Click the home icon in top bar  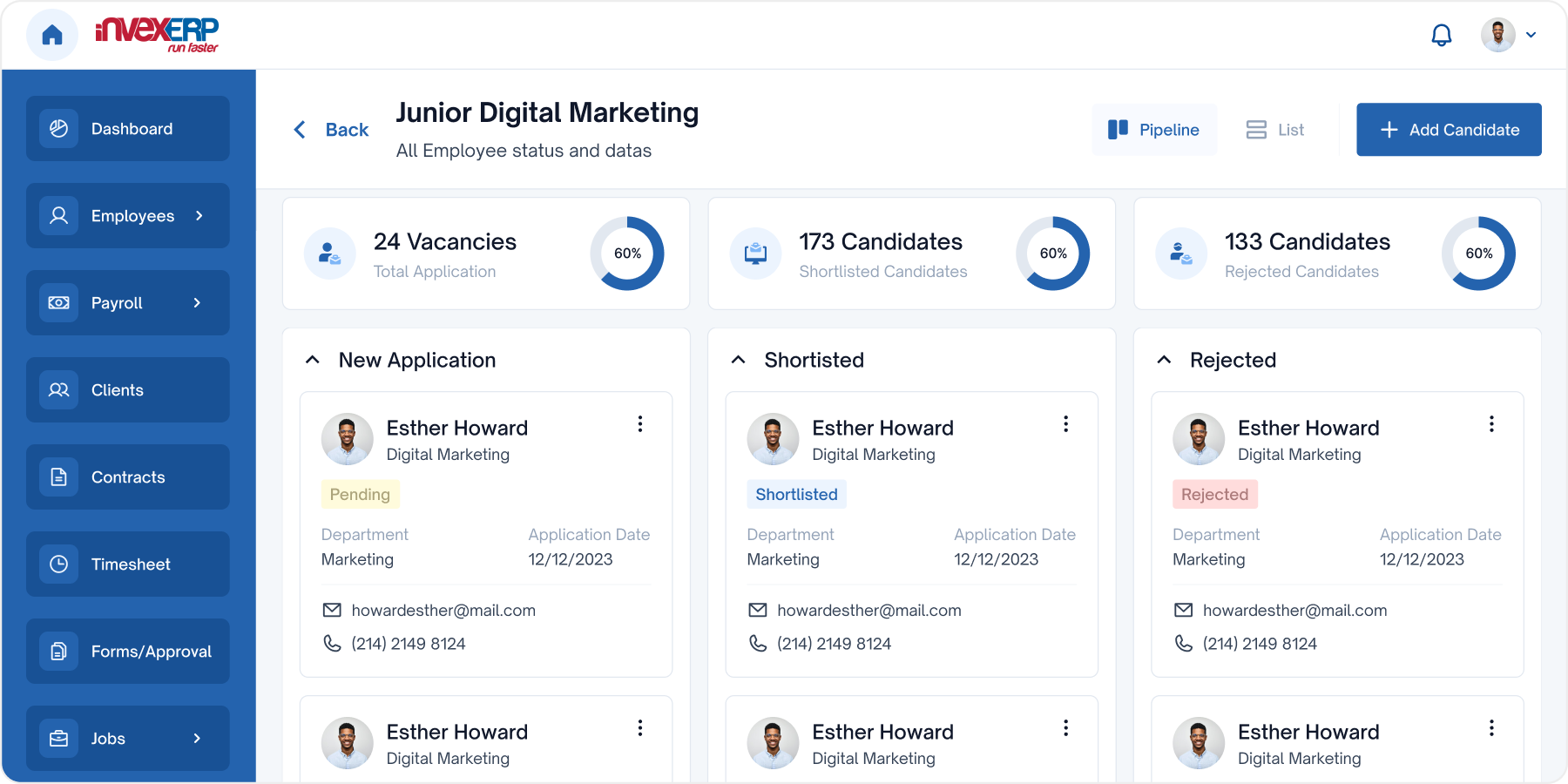pos(52,35)
